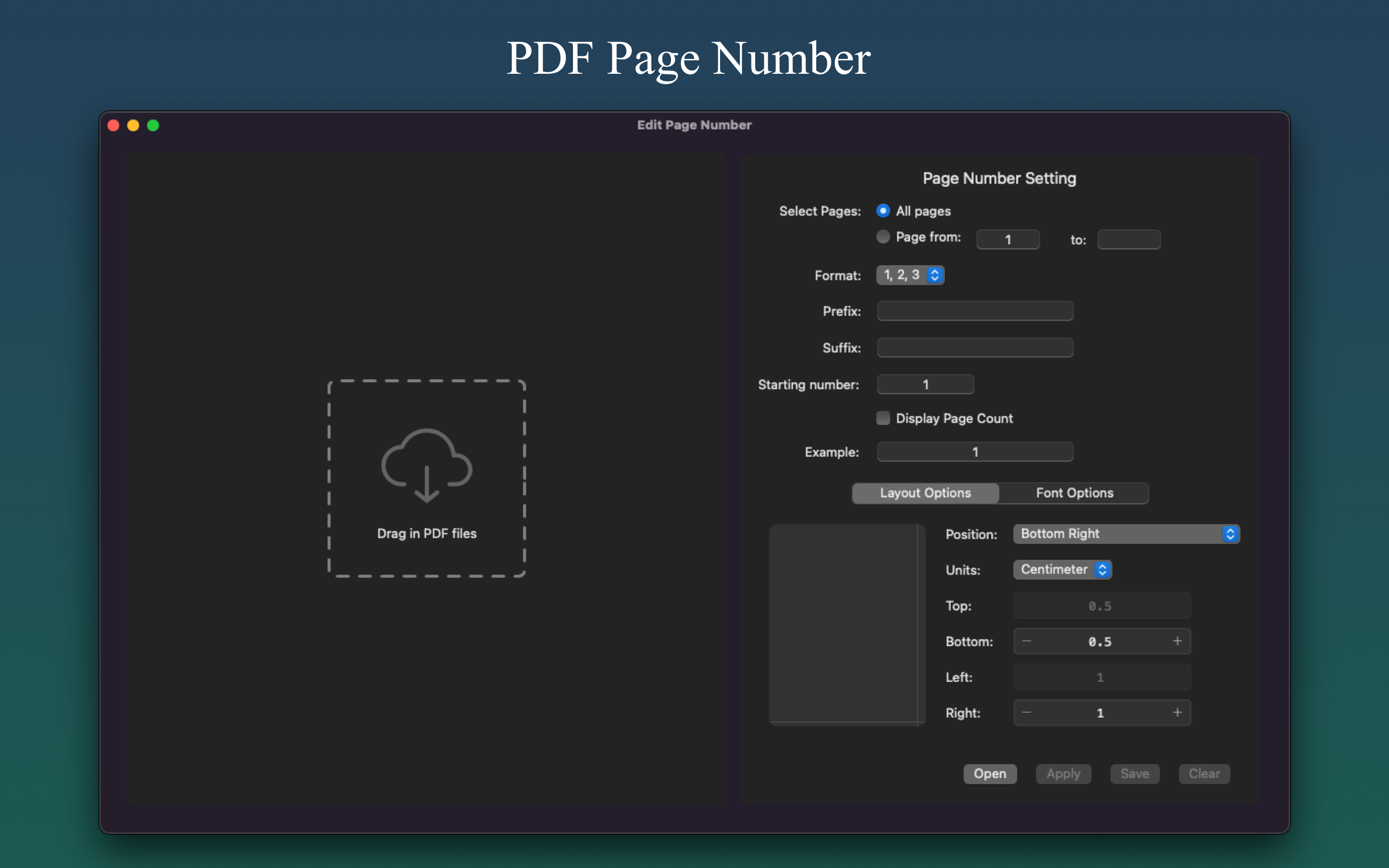1389x868 pixels.
Task: Switch to the Font Options tab
Action: [1074, 493]
